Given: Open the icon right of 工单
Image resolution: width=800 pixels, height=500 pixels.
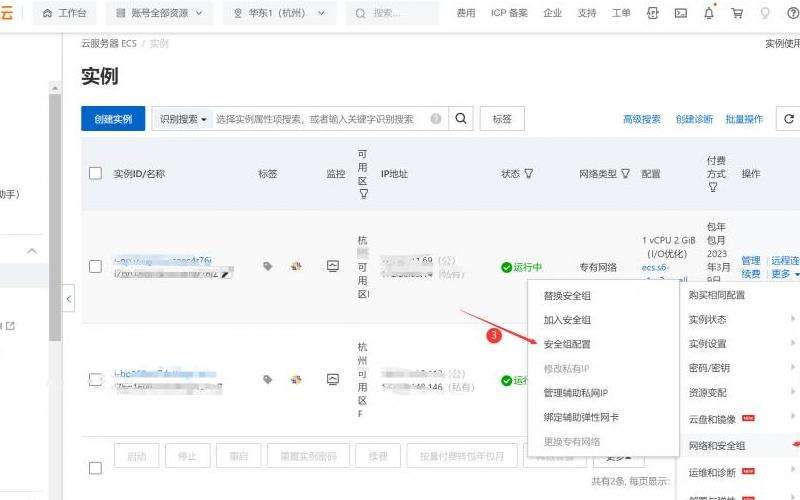Looking at the screenshot, I should pyautogui.click(x=653, y=13).
